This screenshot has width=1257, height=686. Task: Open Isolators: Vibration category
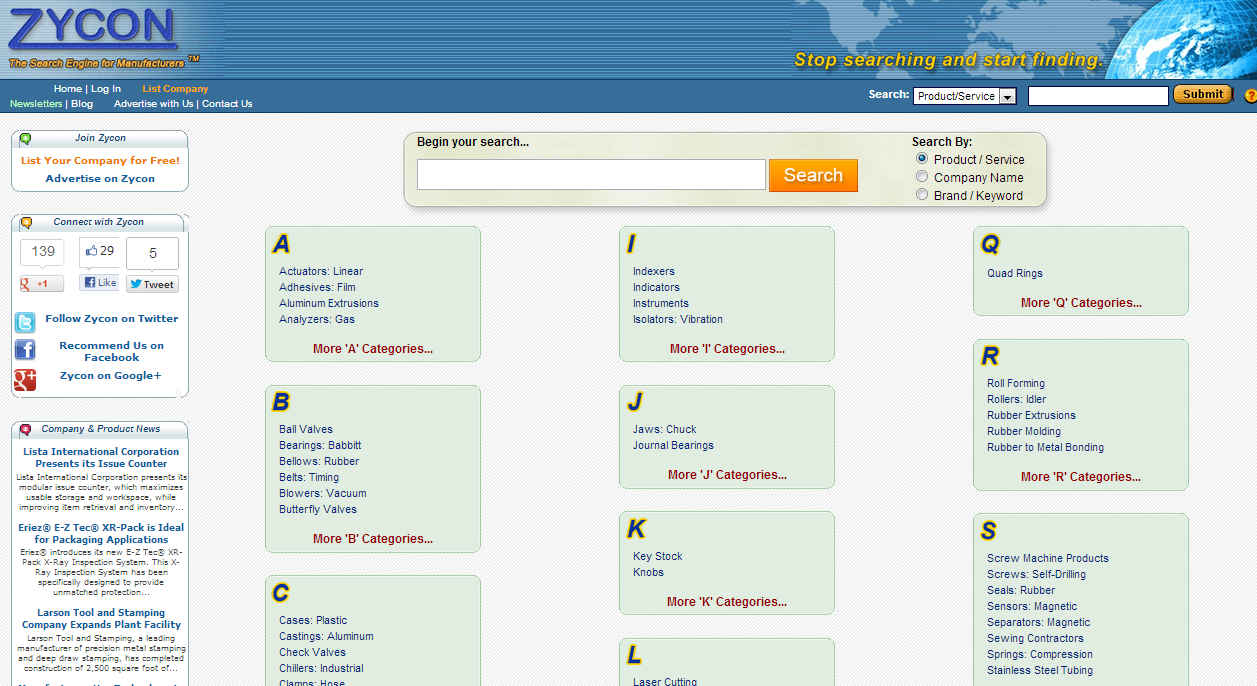(x=678, y=319)
